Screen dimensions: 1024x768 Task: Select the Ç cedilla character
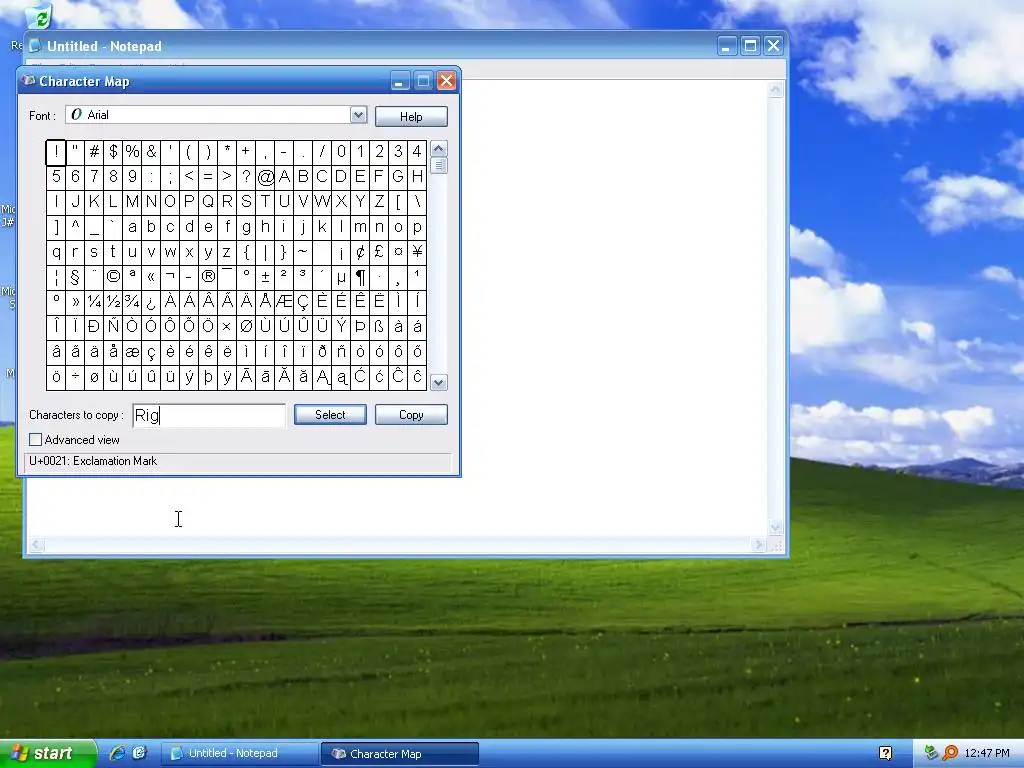click(x=303, y=302)
